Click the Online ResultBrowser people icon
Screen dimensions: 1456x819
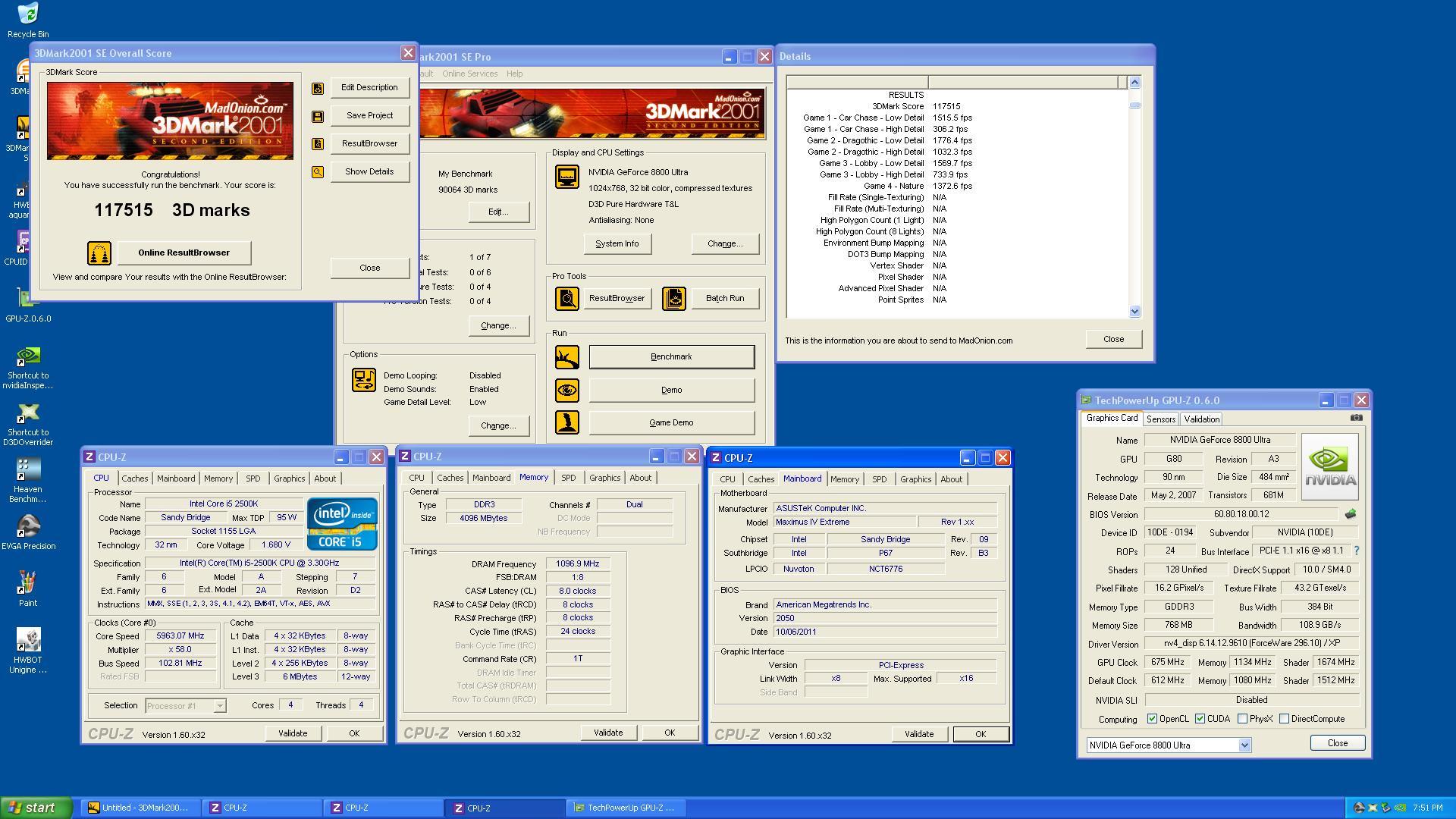99,253
